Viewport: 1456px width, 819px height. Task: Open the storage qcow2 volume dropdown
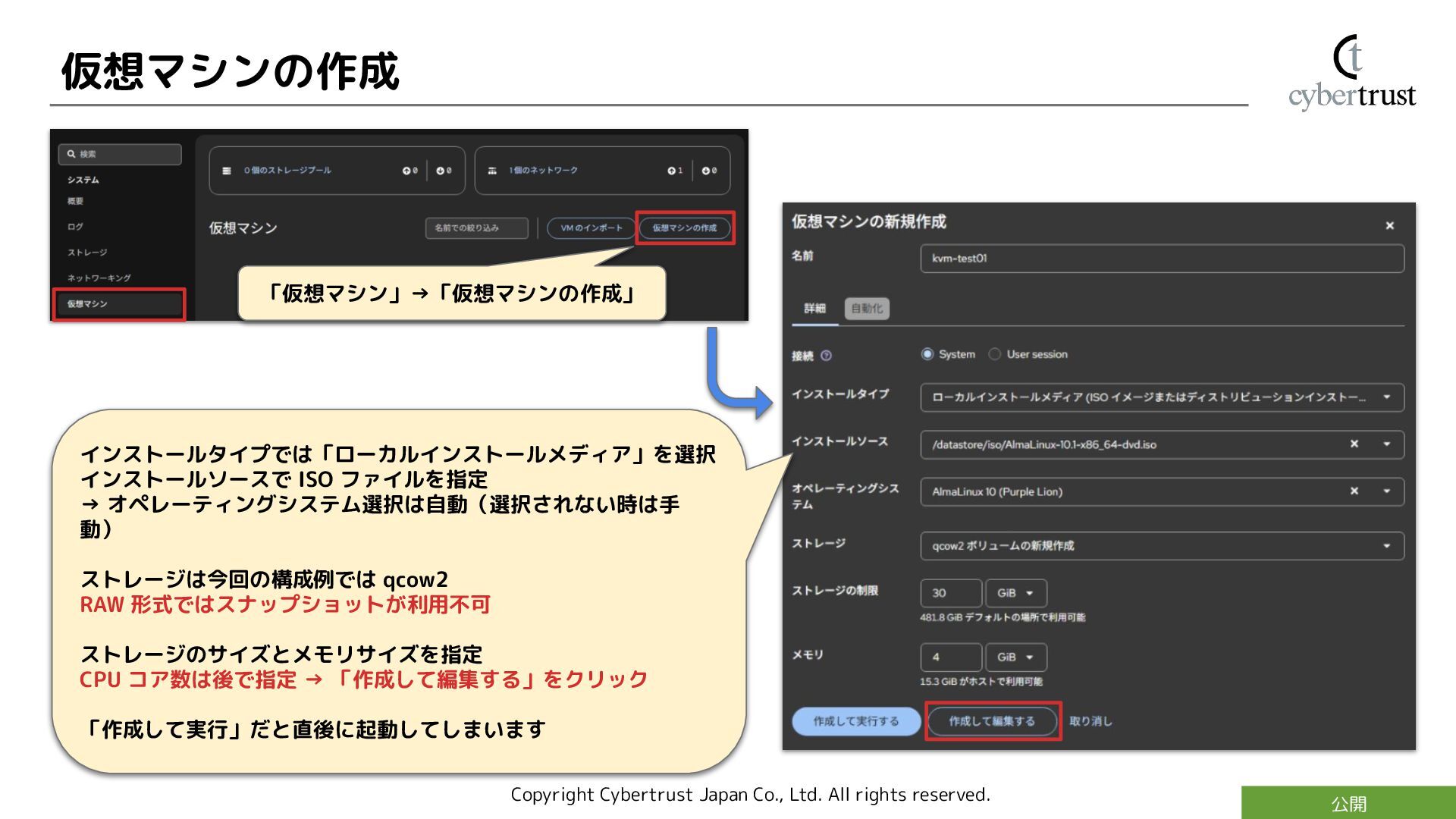click(x=1386, y=546)
